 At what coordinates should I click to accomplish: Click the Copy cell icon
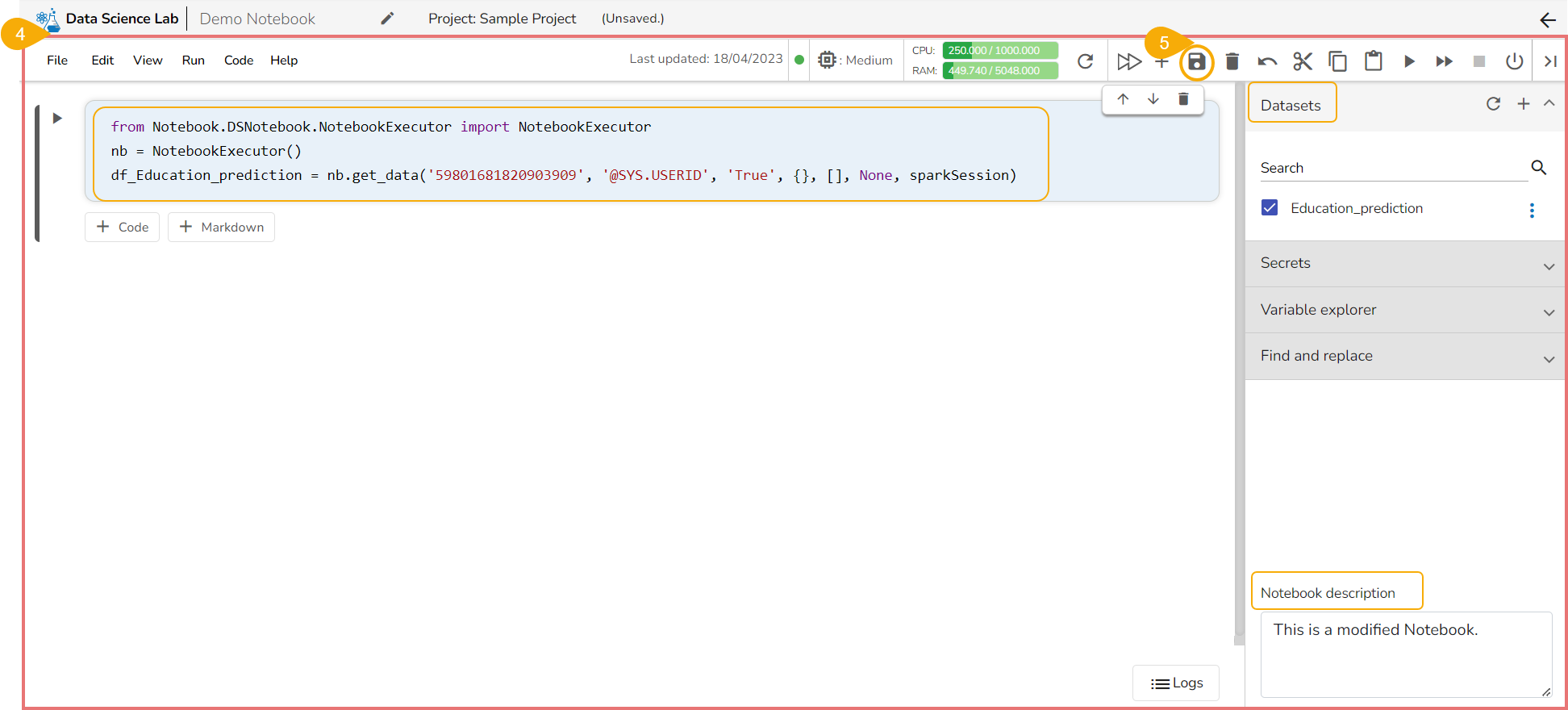click(1337, 61)
